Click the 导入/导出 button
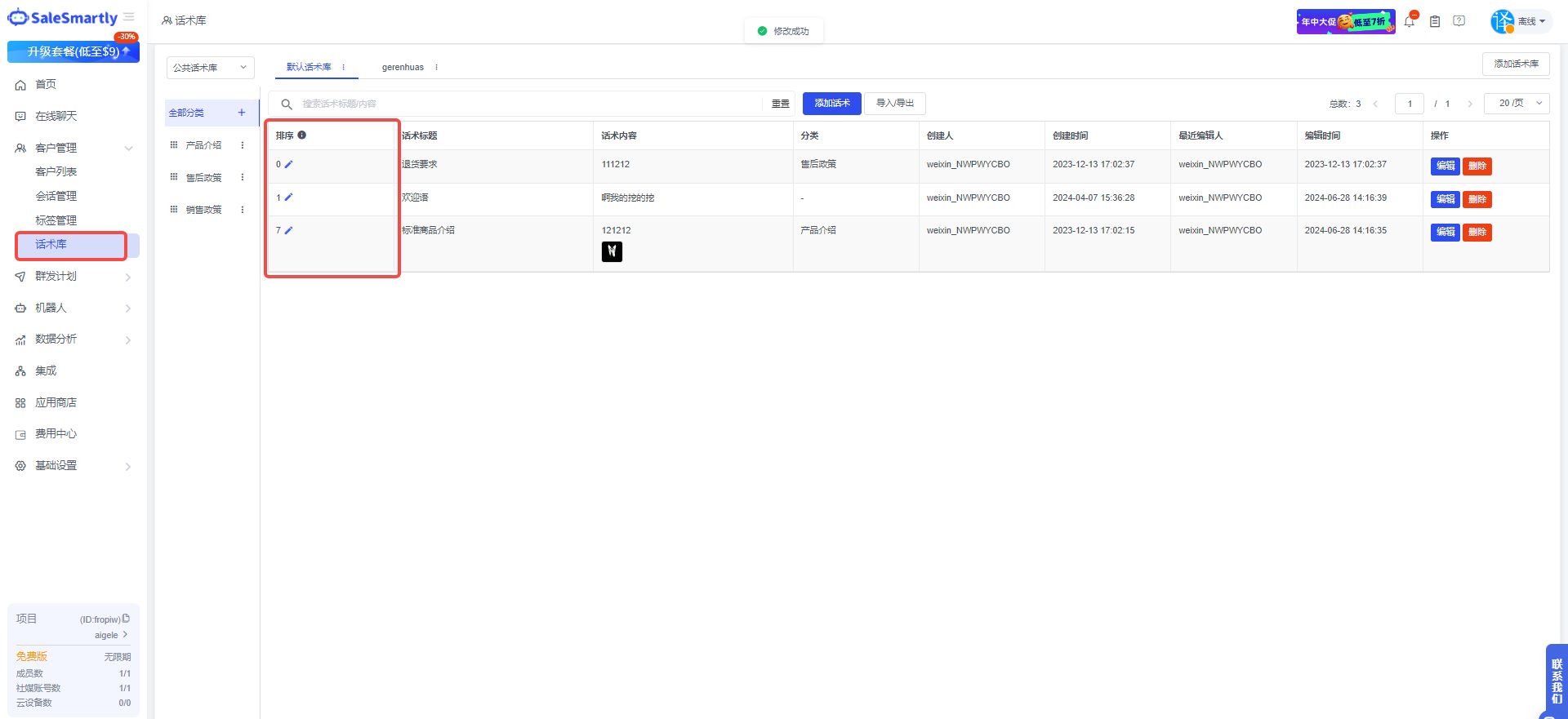The width and height of the screenshot is (1568, 719). pyautogui.click(x=895, y=104)
